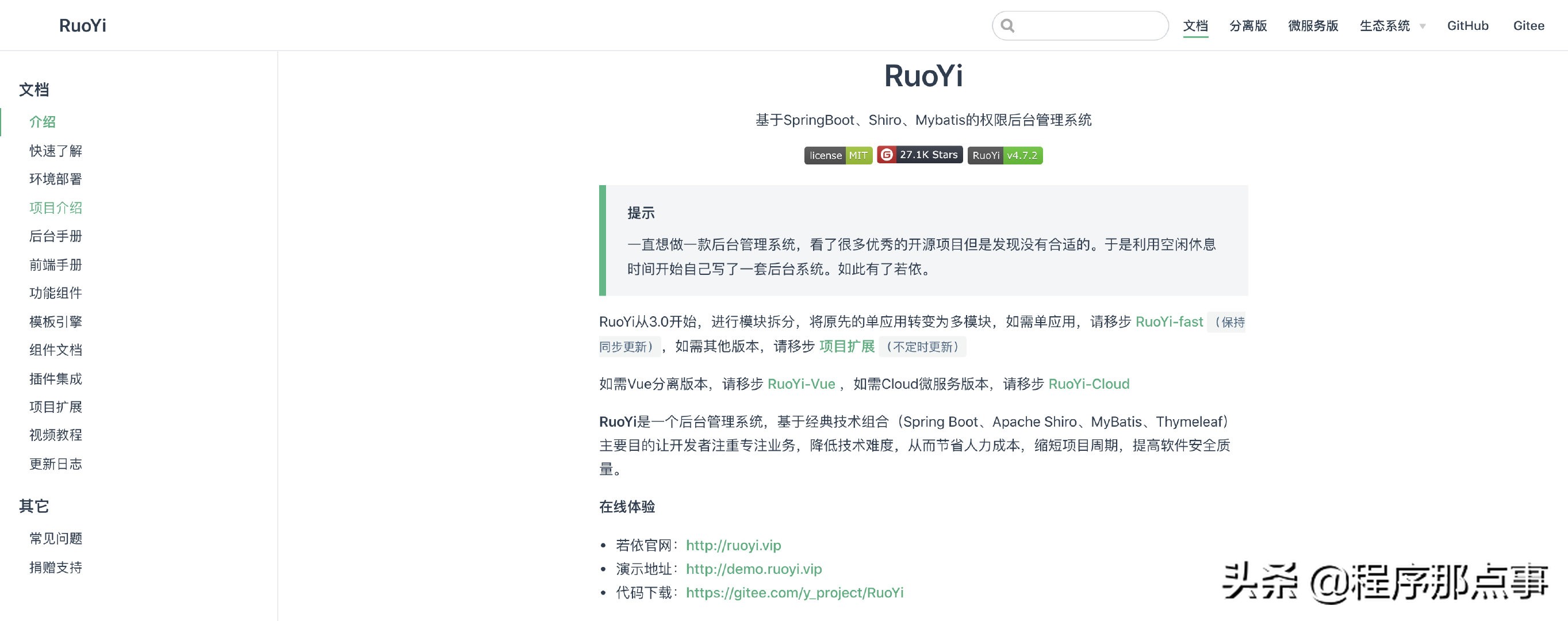Select 插件集成 in the sidebar
Viewport: 1568px width, 621px height.
(55, 378)
